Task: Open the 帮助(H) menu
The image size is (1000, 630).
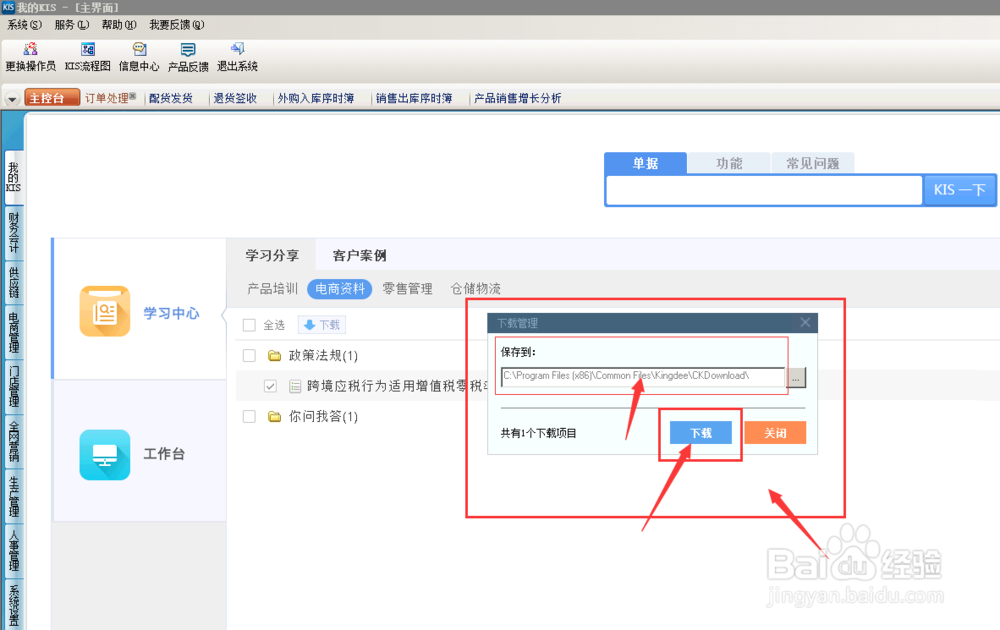Action: point(119,25)
